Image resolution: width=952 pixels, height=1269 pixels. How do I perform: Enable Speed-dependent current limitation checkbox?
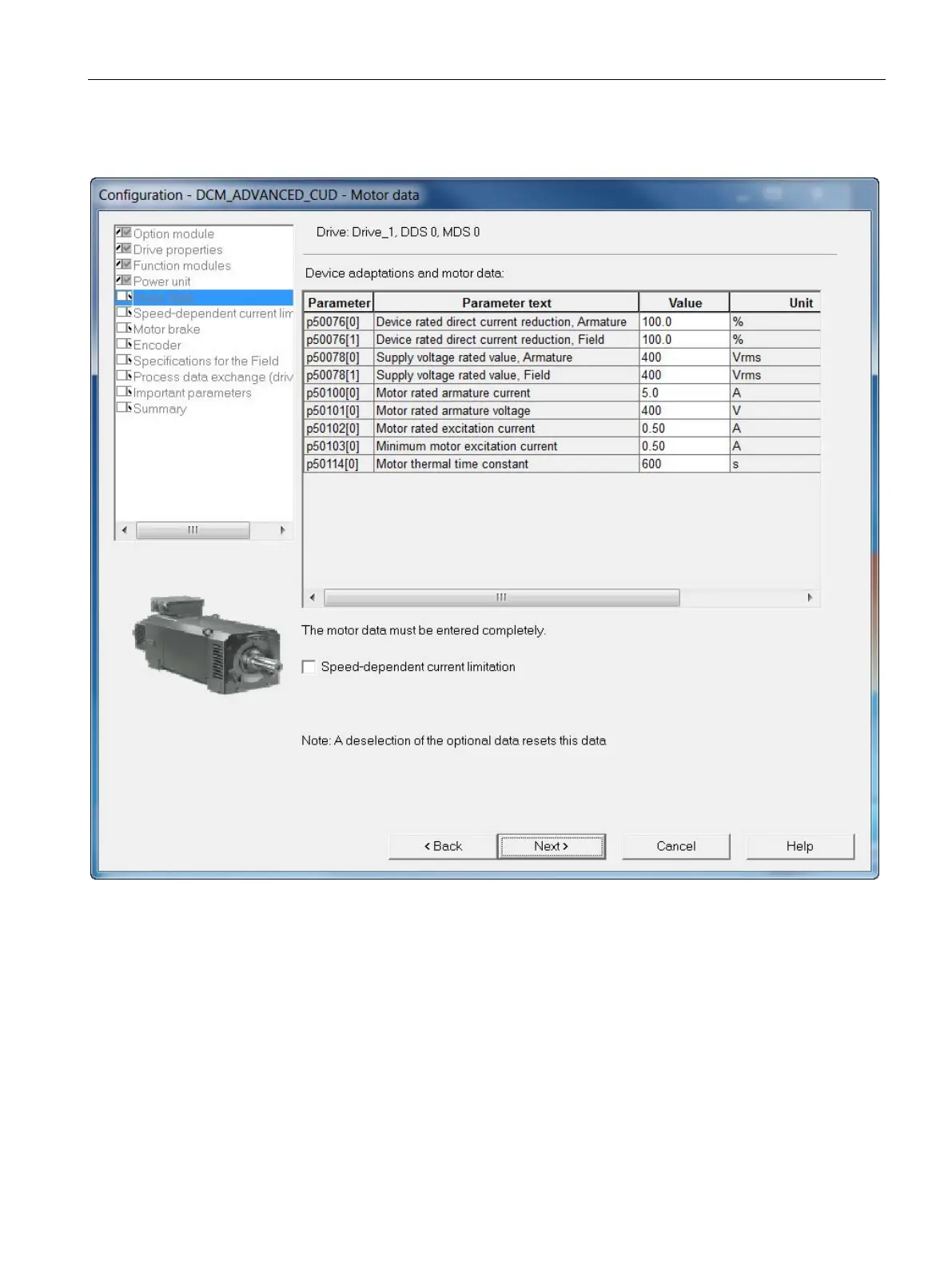click(309, 667)
